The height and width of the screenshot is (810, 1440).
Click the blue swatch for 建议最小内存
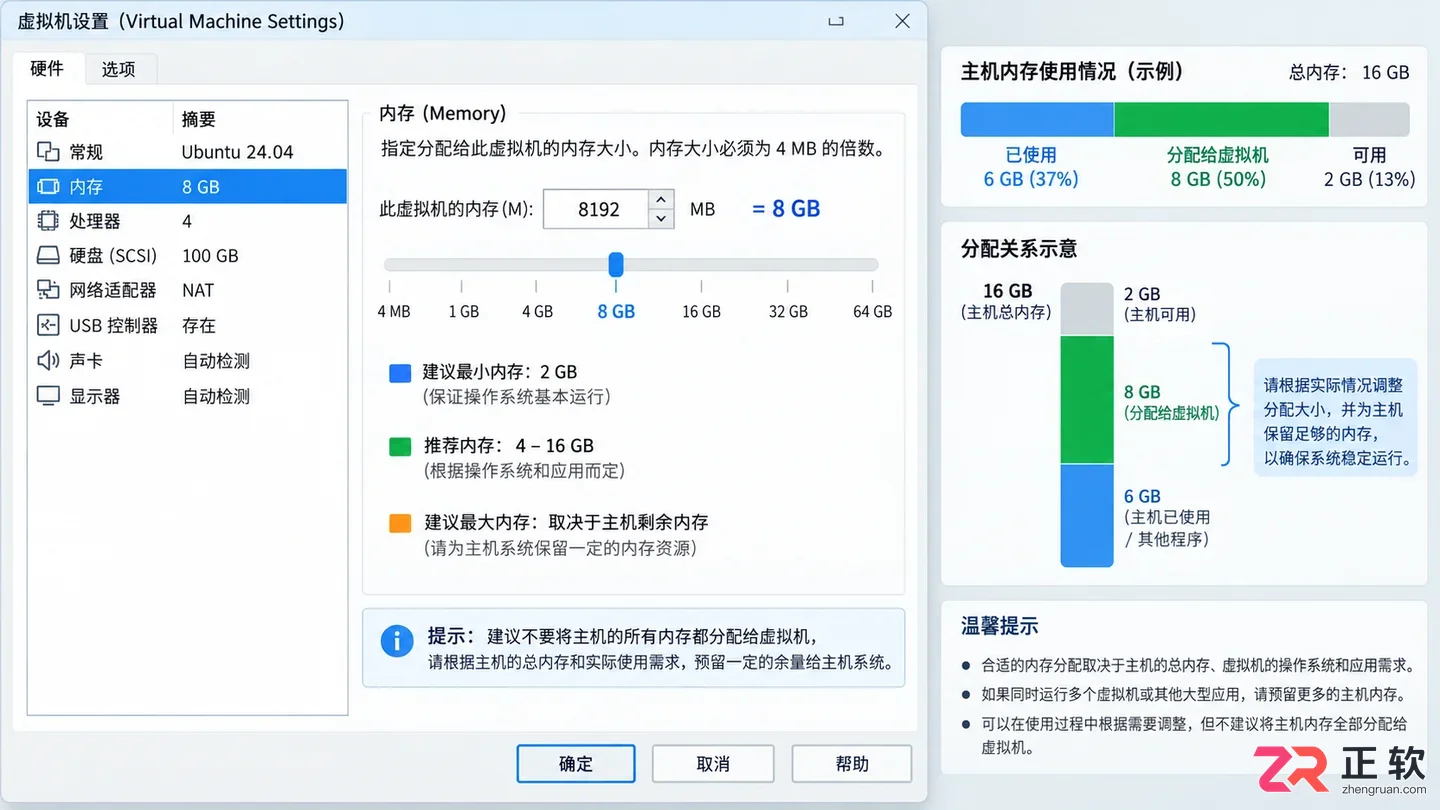[x=400, y=373]
